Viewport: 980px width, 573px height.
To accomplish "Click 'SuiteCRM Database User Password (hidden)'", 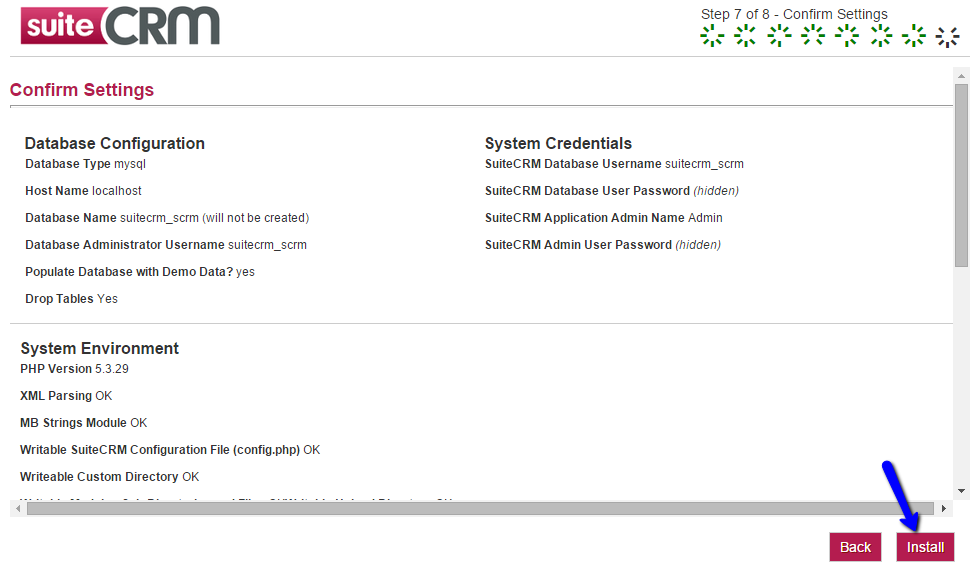I will click(x=612, y=191).
